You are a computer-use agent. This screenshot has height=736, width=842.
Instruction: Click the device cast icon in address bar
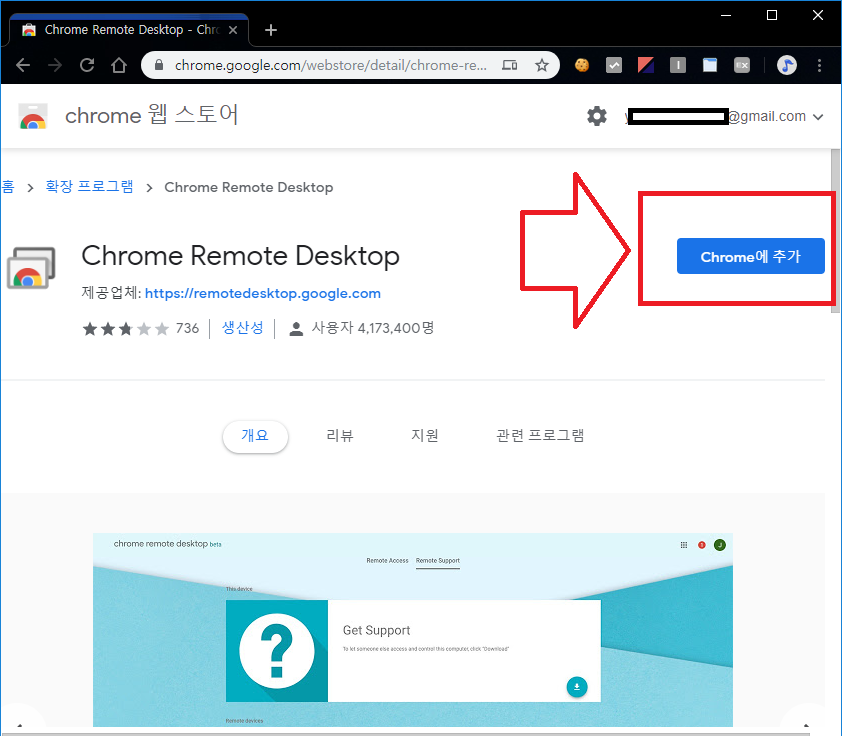(x=509, y=65)
